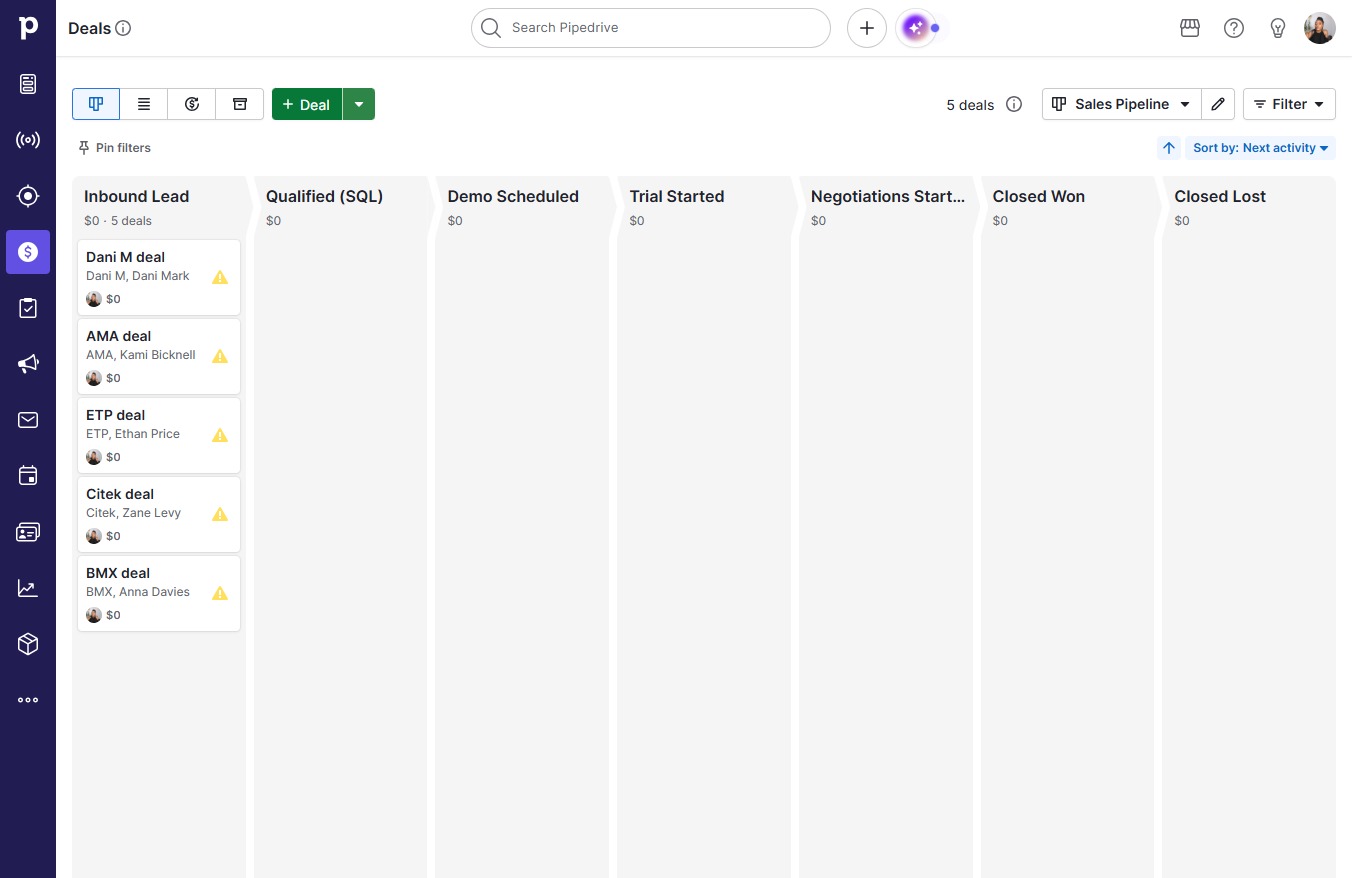This screenshot has height=878, width=1352.
Task: Click the Inbound Lead stage header
Action: coord(136,196)
